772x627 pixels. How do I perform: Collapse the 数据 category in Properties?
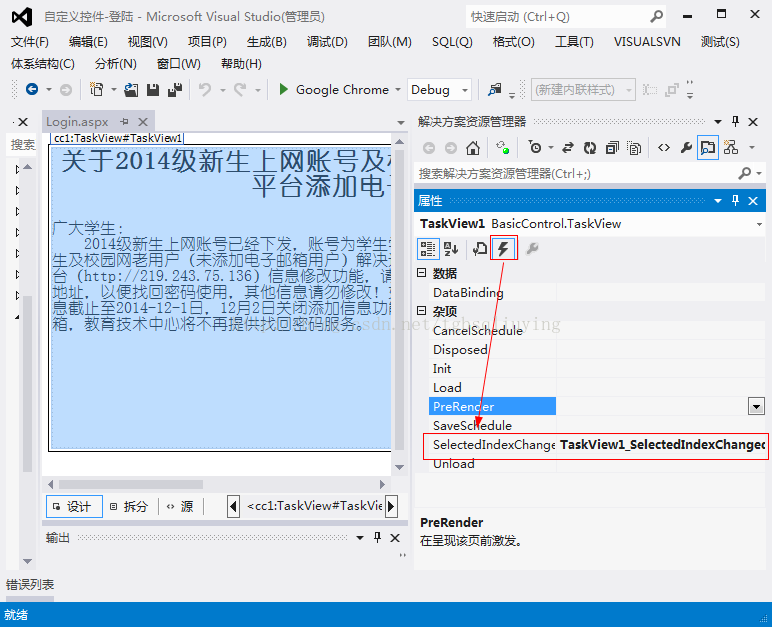(x=421, y=272)
